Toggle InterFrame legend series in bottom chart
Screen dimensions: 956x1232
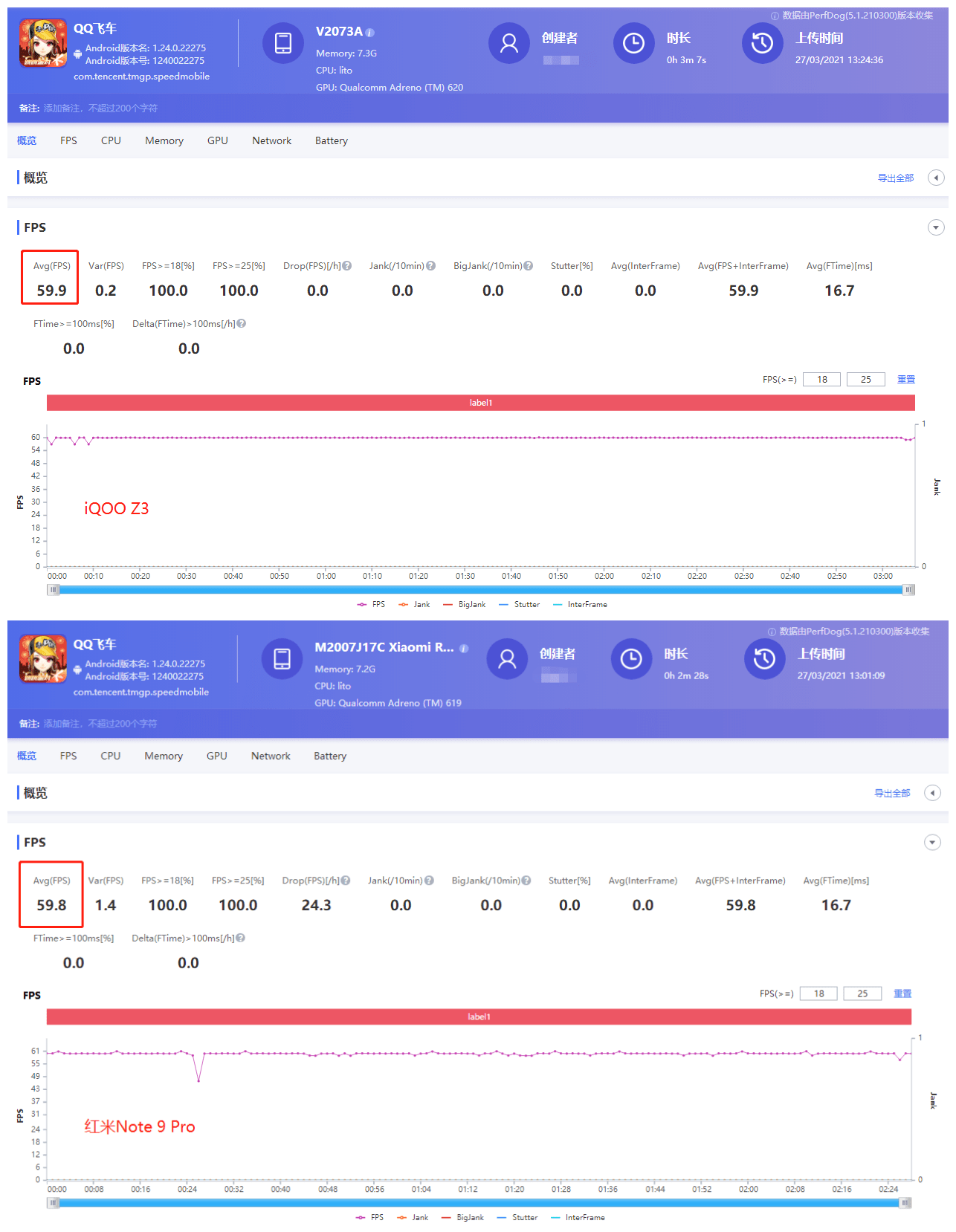point(578,1218)
